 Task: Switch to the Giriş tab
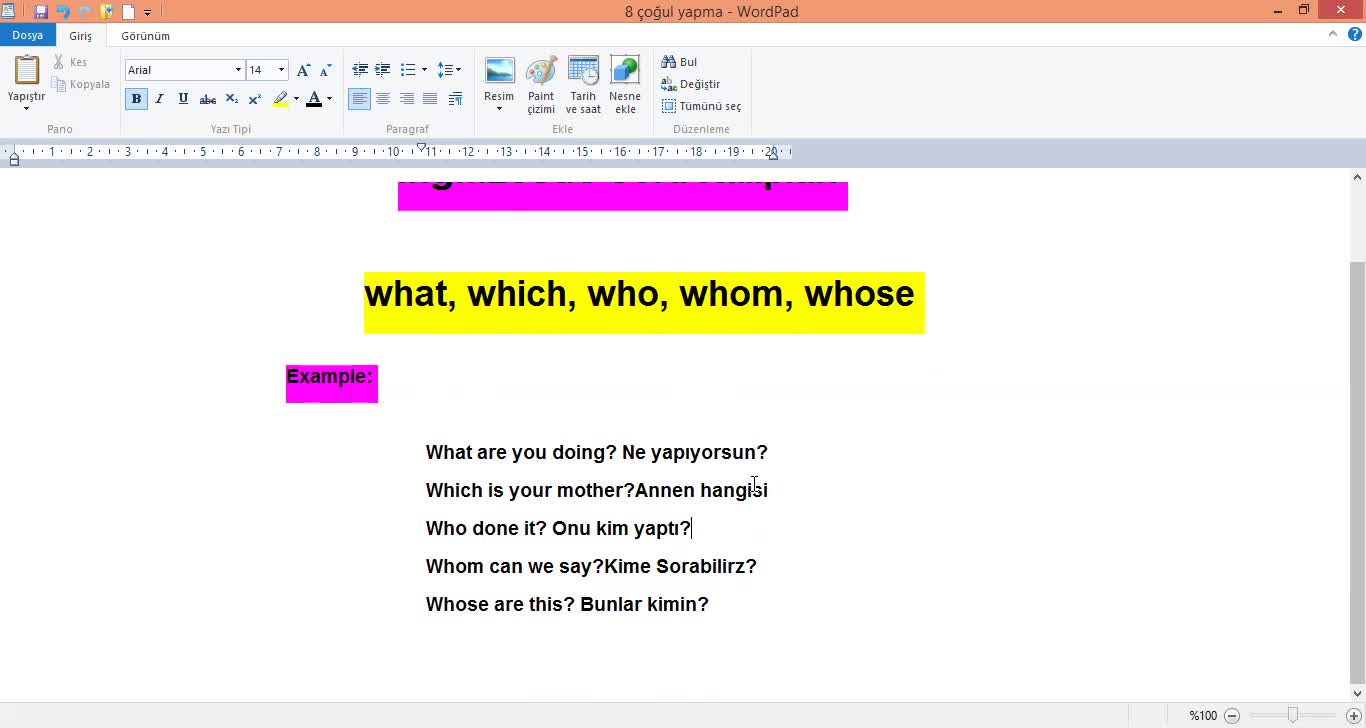80,36
